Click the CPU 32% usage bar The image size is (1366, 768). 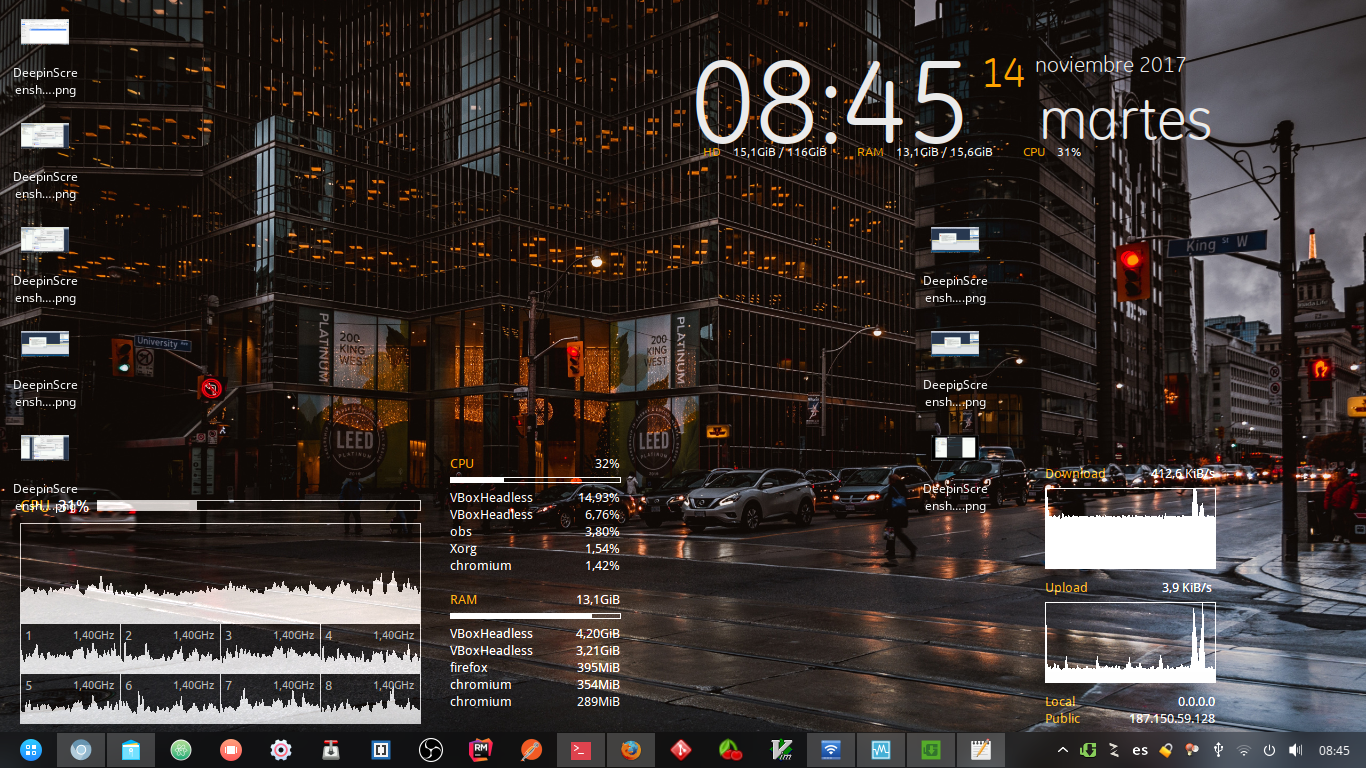coord(535,480)
